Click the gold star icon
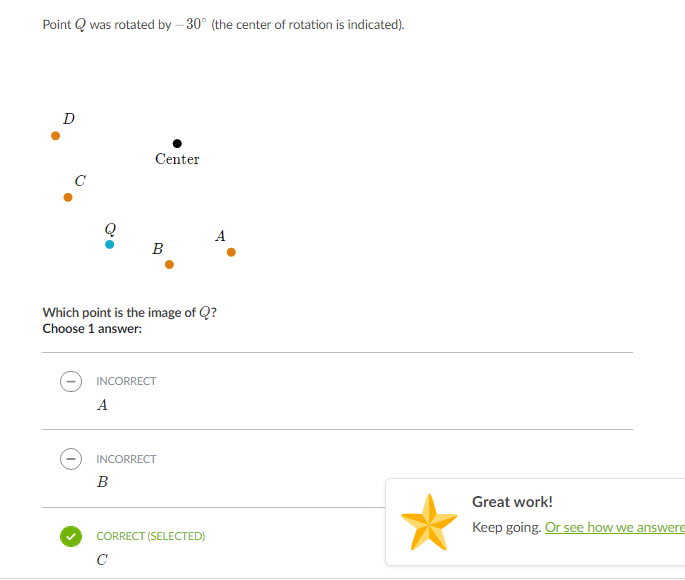 429,522
